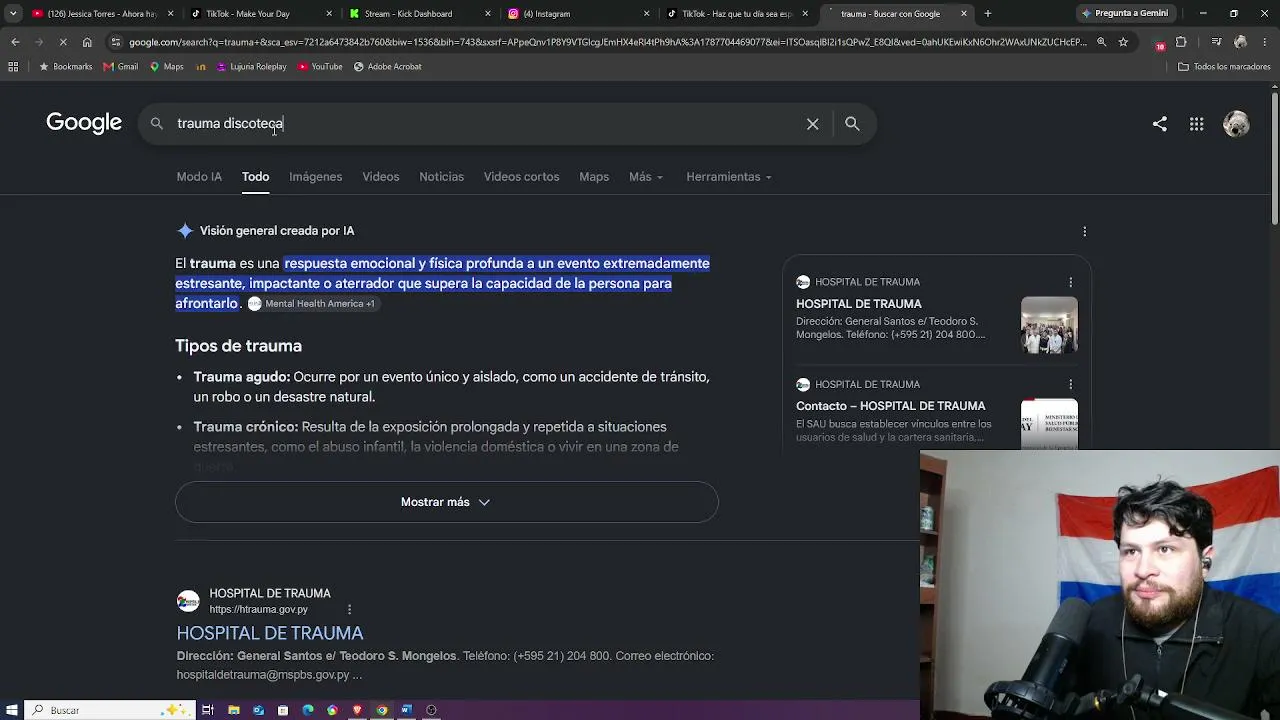Go to browser home page
Viewport: 1280px width, 720px height.
(87, 42)
